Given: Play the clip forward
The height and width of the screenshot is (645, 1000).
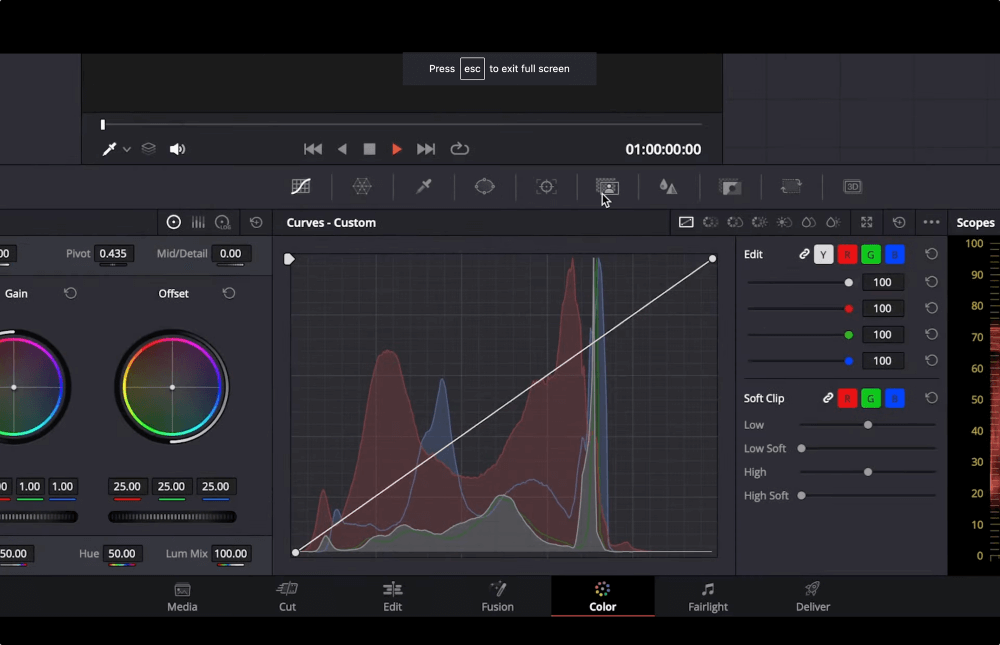Looking at the screenshot, I should click(397, 149).
